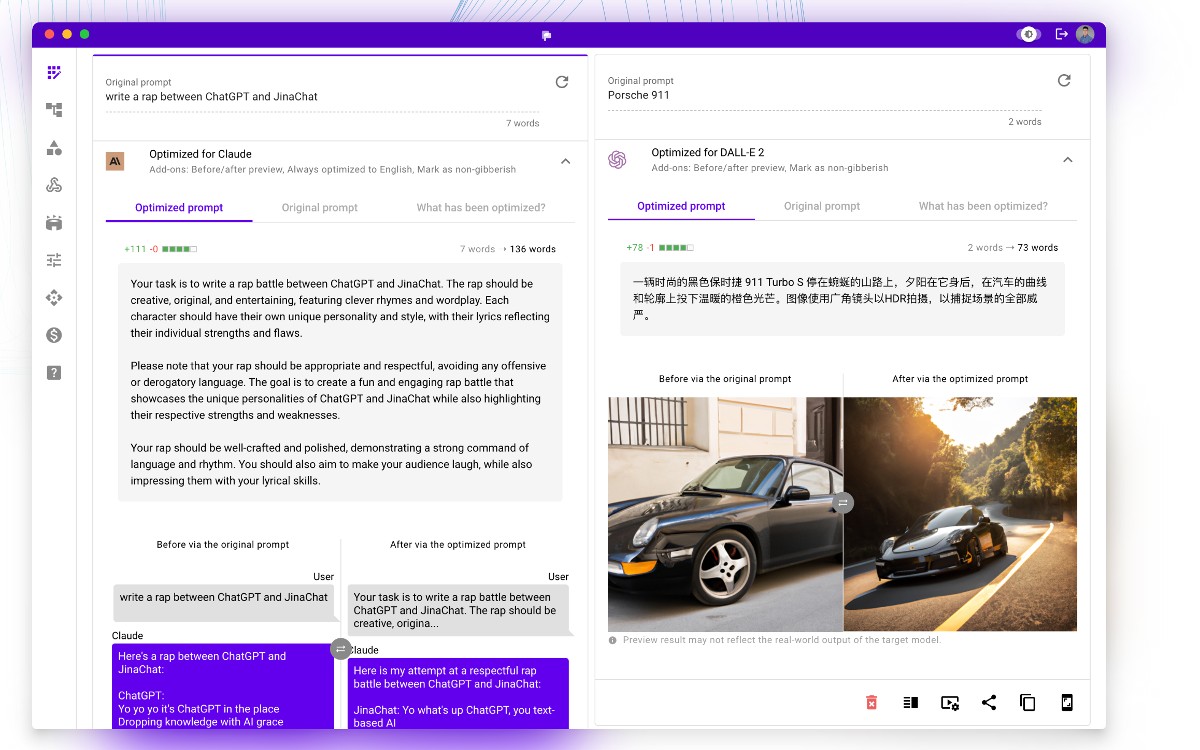This screenshot has height=750, width=1200.
Task: Click the logout icon in the top-right bar
Action: [1062, 33]
